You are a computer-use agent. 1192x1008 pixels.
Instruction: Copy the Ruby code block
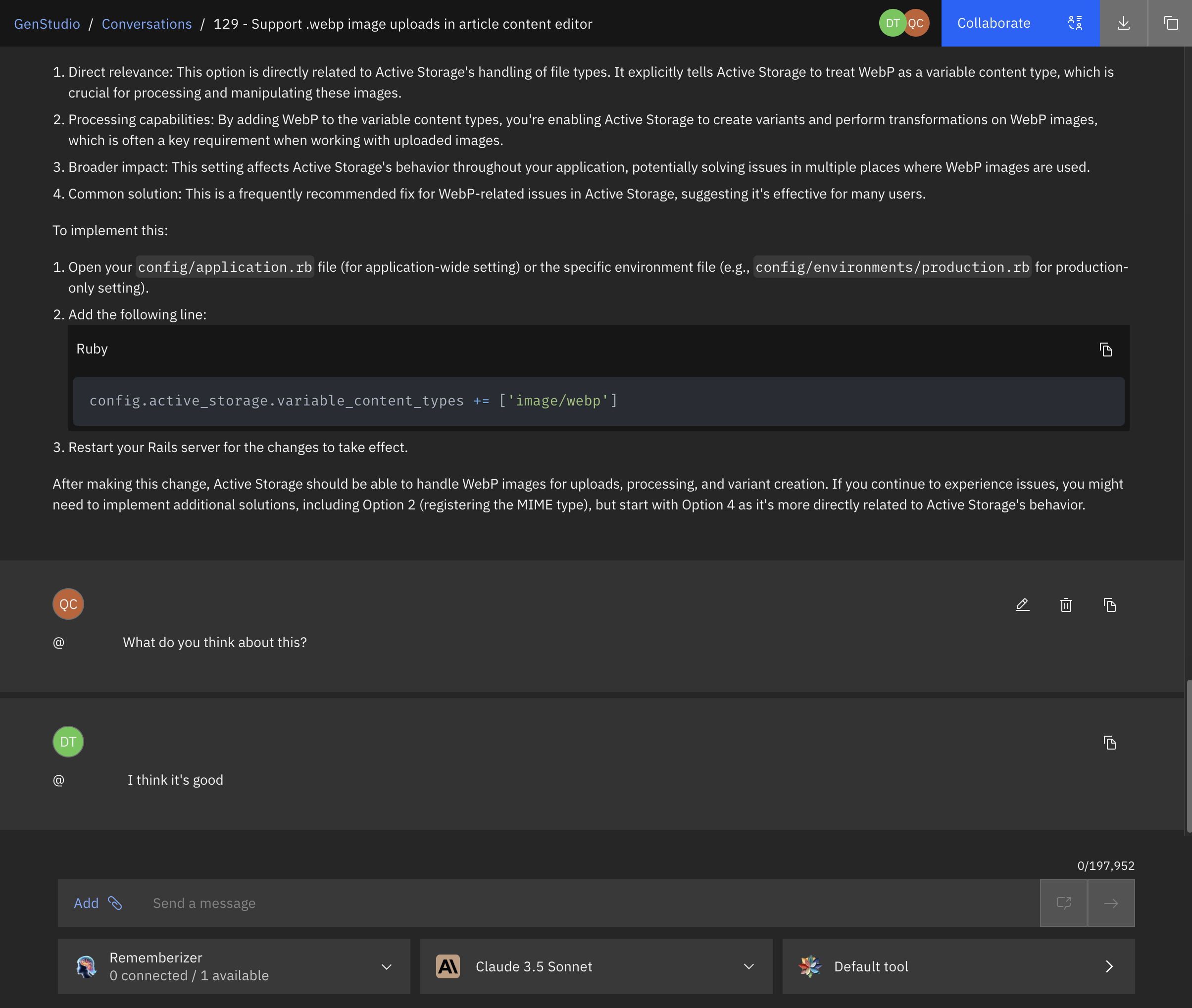coord(1105,349)
